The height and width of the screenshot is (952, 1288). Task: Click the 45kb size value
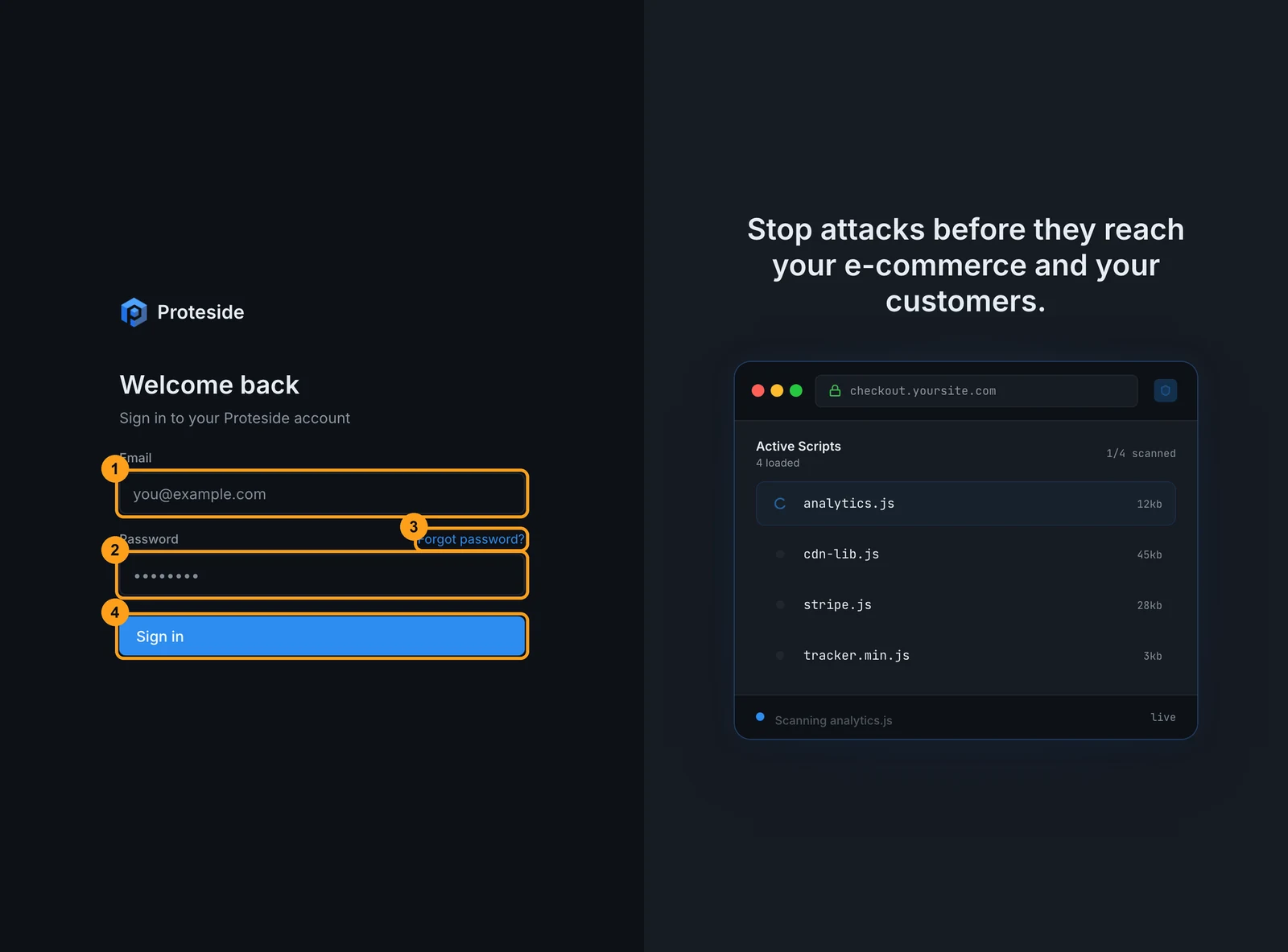(1150, 554)
